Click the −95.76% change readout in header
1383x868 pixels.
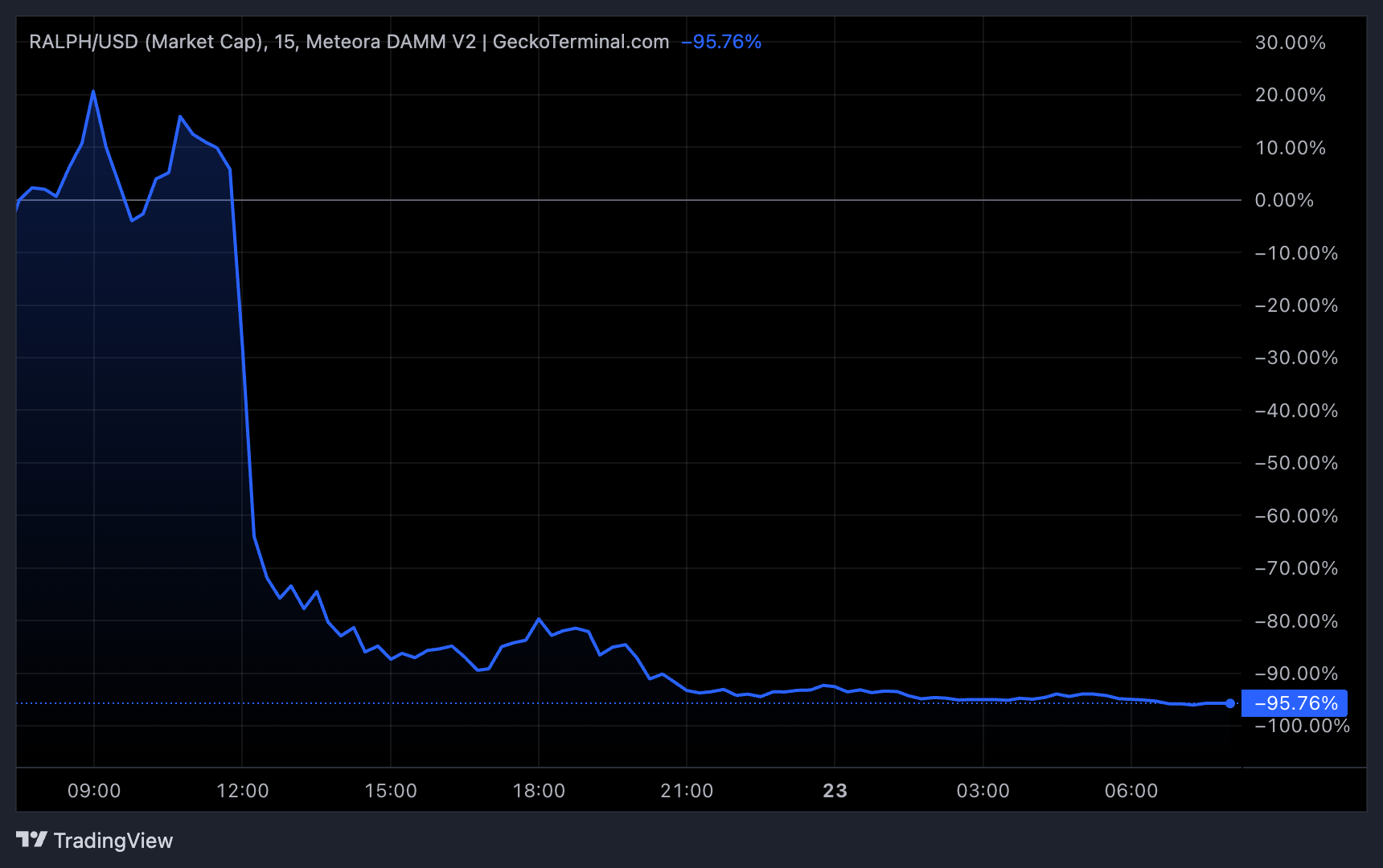coord(721,42)
